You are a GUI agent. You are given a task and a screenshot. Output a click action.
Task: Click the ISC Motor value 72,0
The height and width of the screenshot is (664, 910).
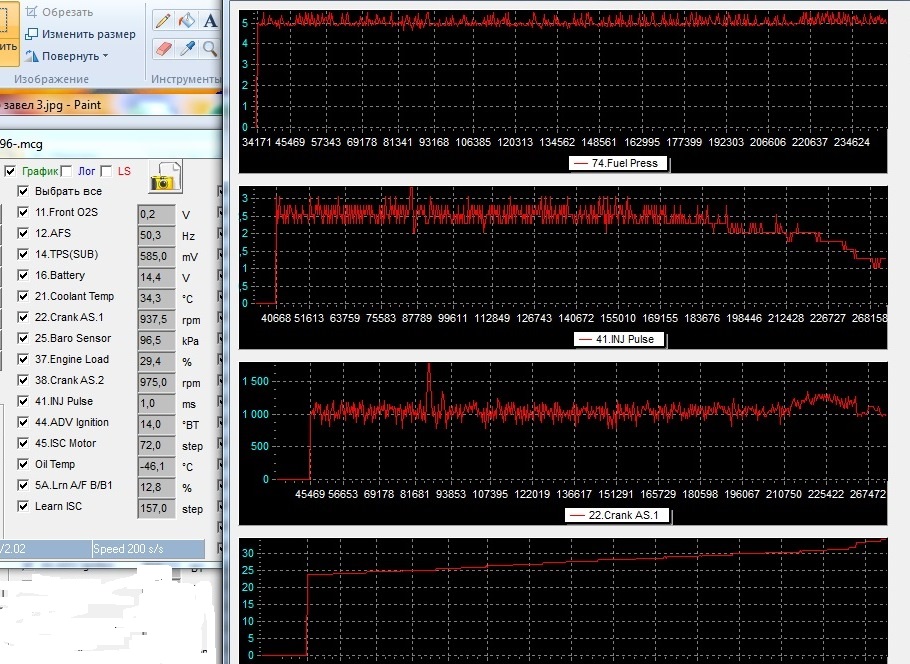(x=156, y=445)
